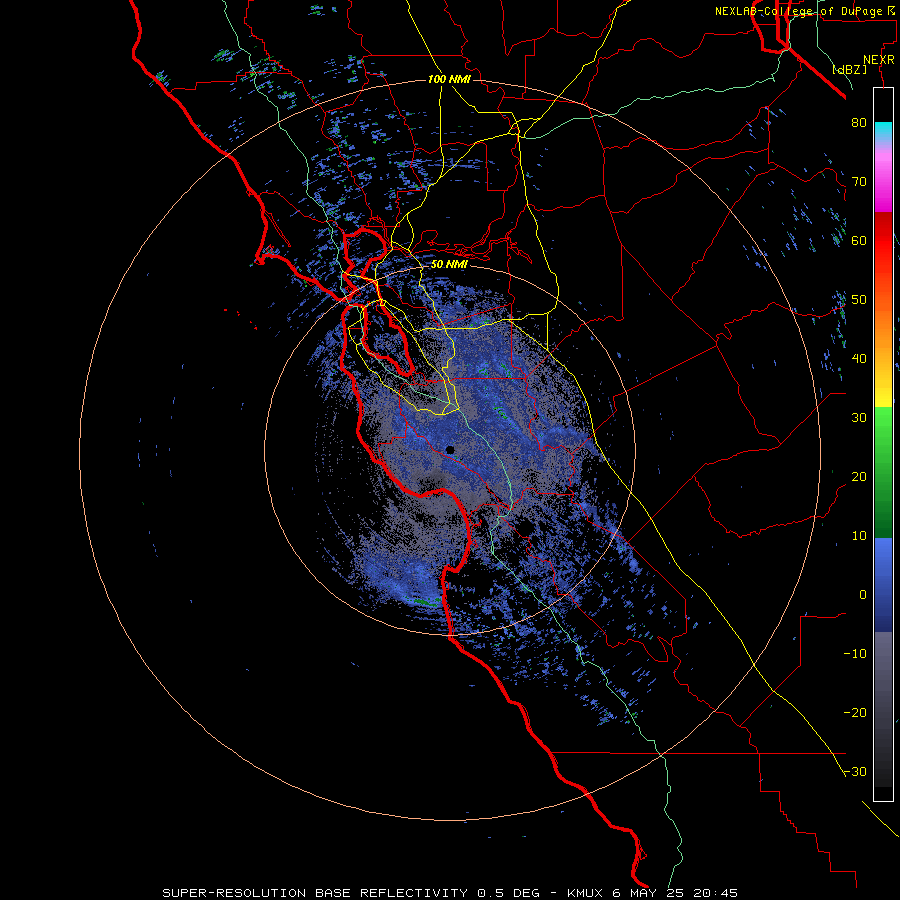The width and height of the screenshot is (900, 900).
Task: Click the 50 dBZ scale label
Action: (x=859, y=300)
